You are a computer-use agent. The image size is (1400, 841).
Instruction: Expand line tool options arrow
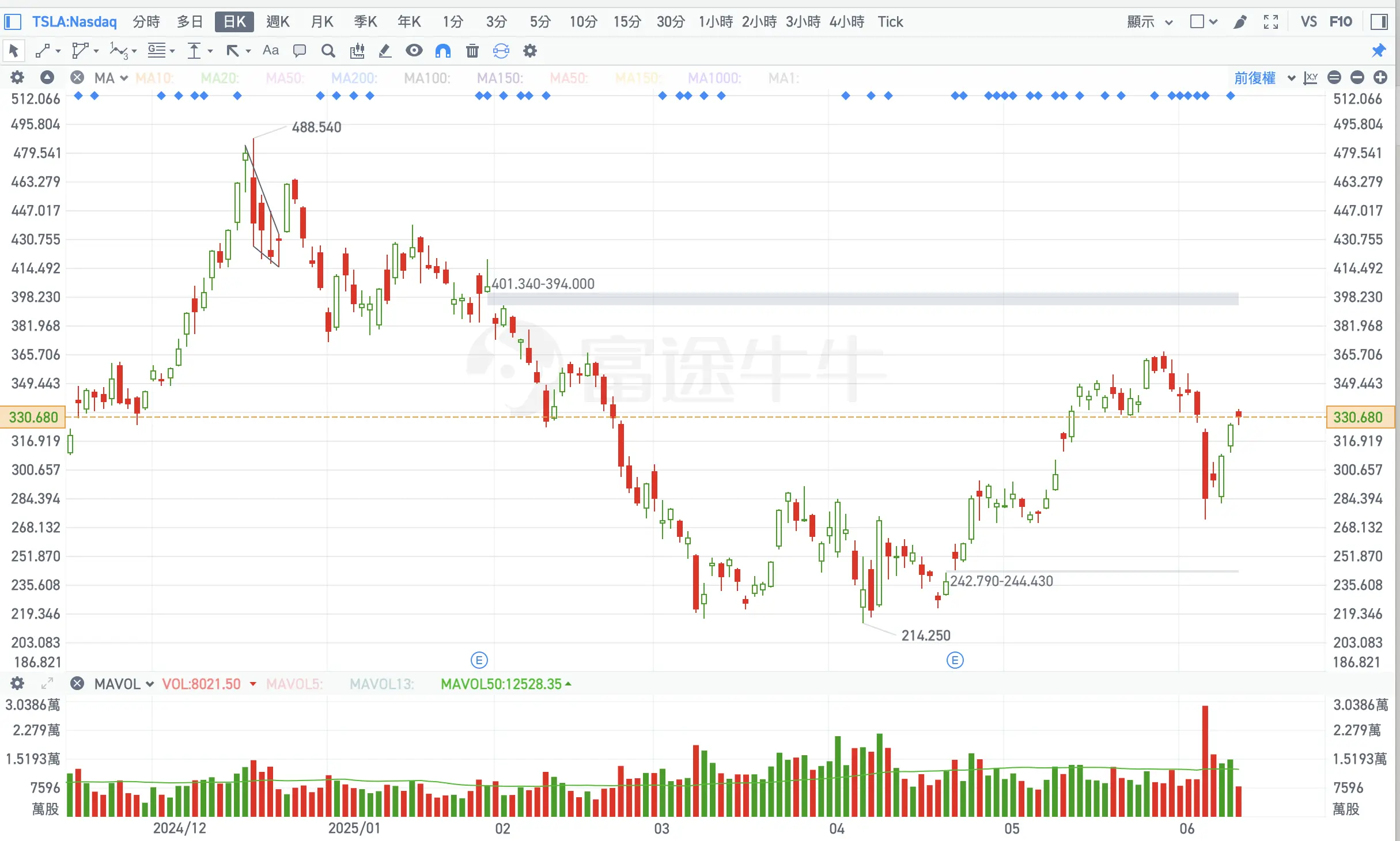[x=58, y=51]
